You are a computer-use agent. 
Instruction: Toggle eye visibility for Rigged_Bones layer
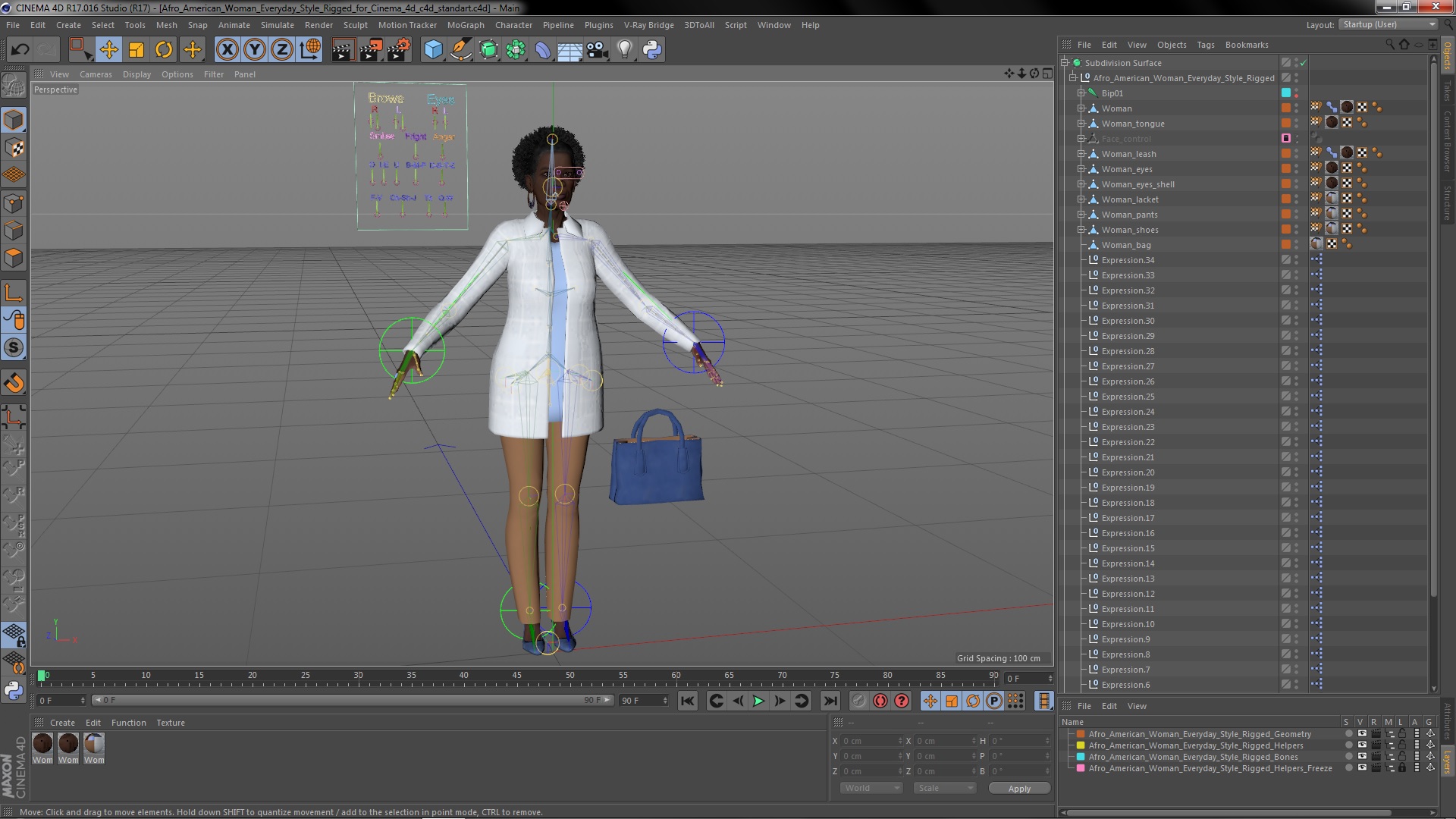[x=1362, y=757]
